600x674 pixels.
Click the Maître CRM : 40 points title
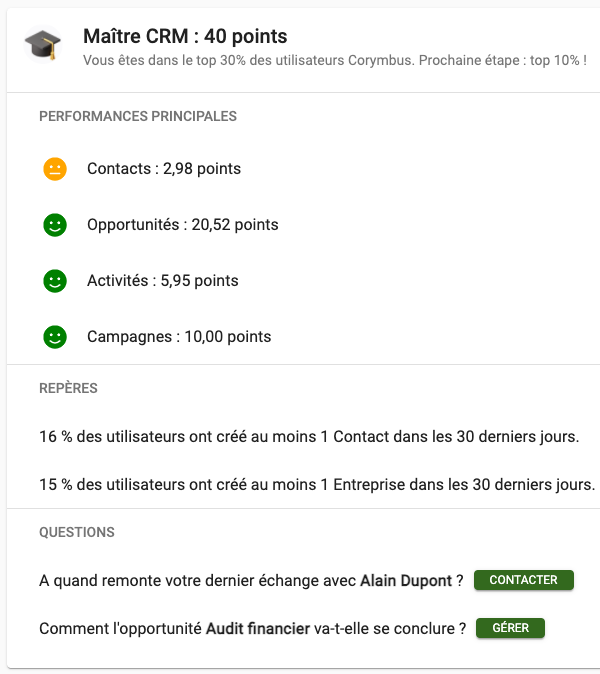(185, 37)
